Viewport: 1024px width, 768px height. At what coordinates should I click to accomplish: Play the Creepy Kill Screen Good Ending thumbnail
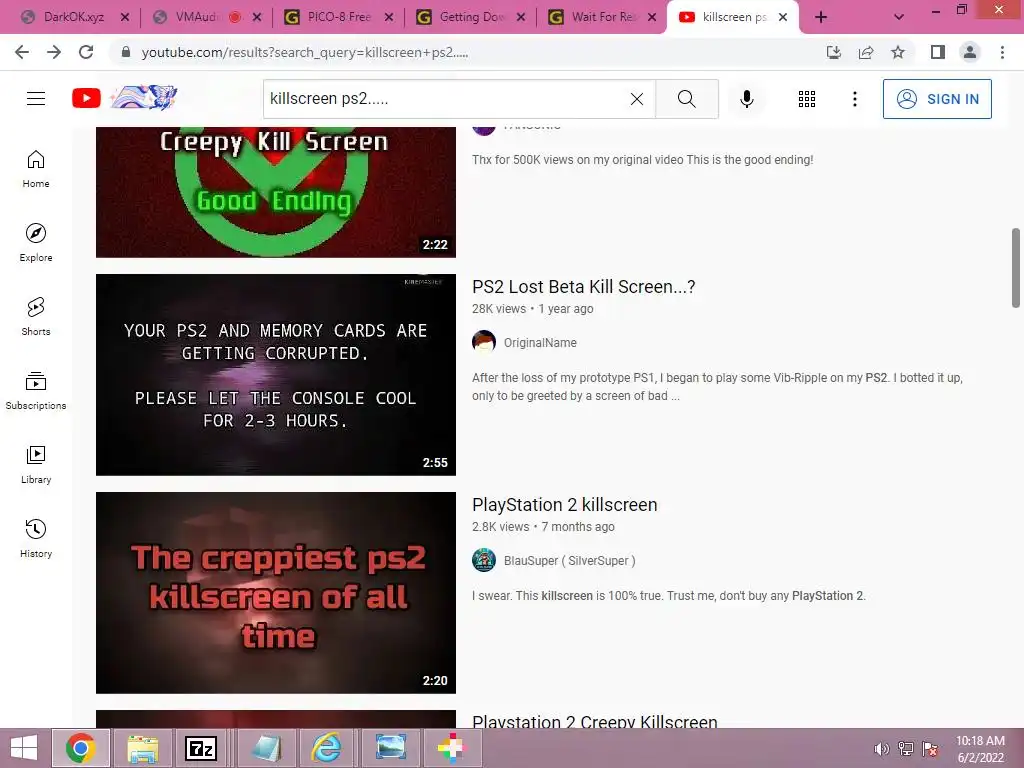(276, 192)
